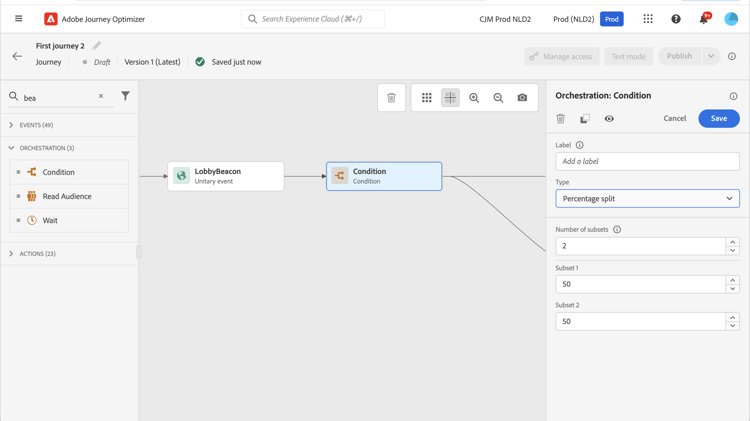Zoom in on the journey canvas

pyautogui.click(x=474, y=98)
